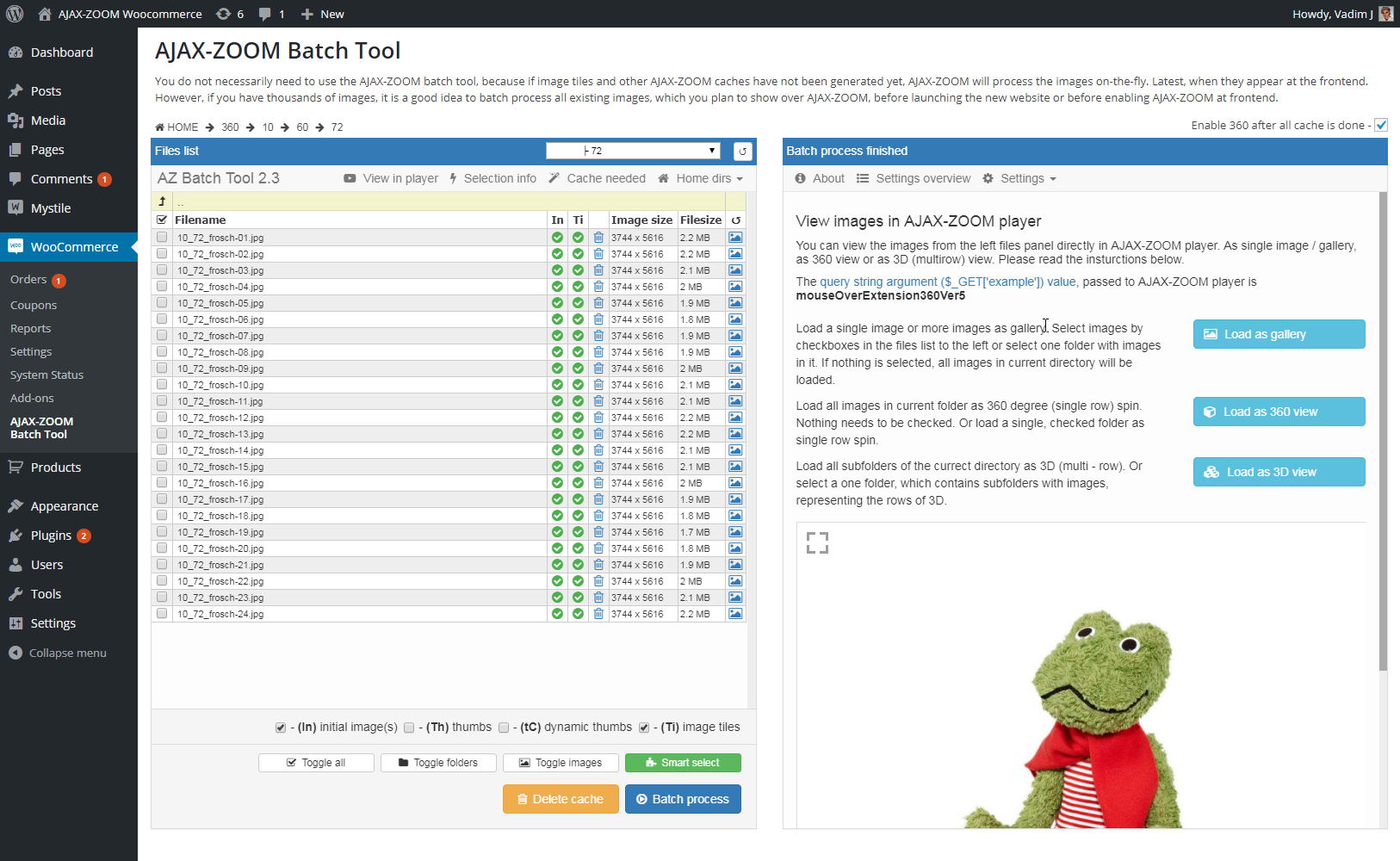Toggle the select-all checkbox in Filename header
The height and width of the screenshot is (861, 1400).
(162, 220)
